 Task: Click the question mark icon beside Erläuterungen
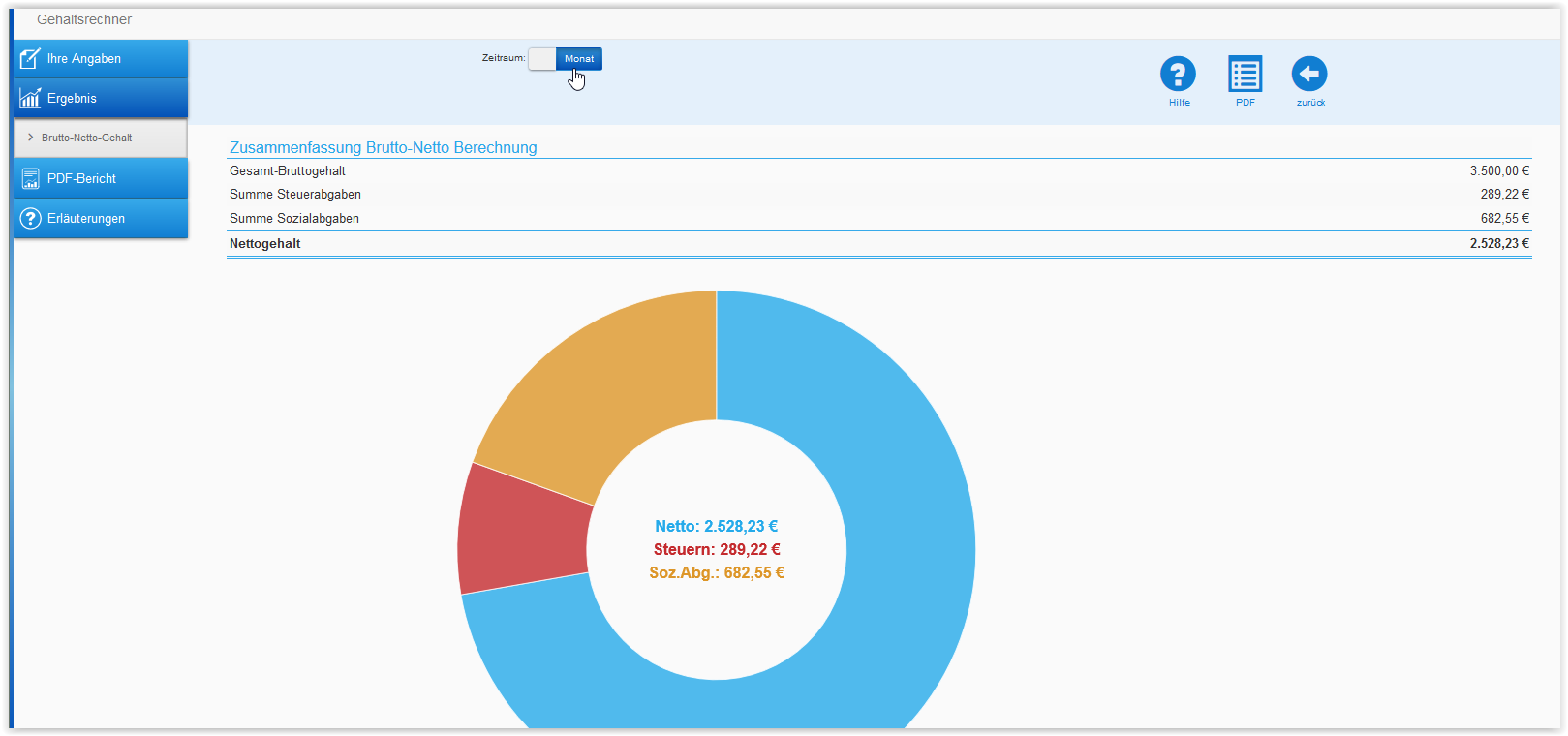click(30, 218)
